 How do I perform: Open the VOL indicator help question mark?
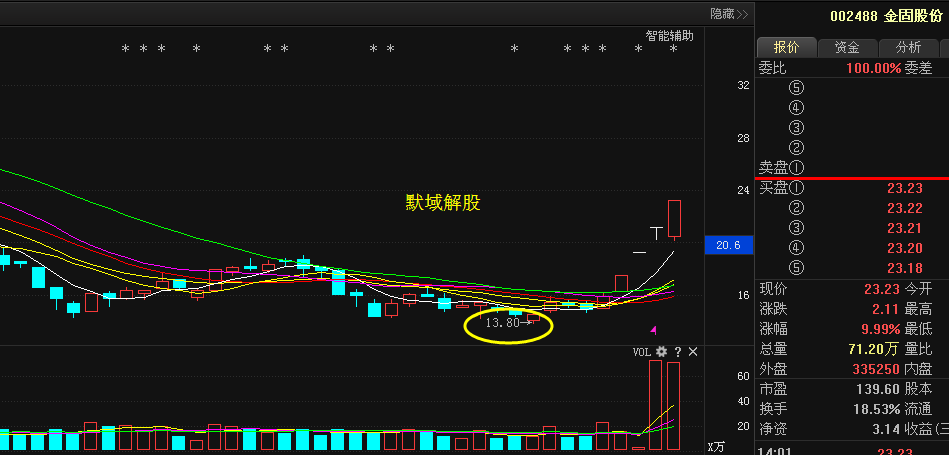pos(678,352)
